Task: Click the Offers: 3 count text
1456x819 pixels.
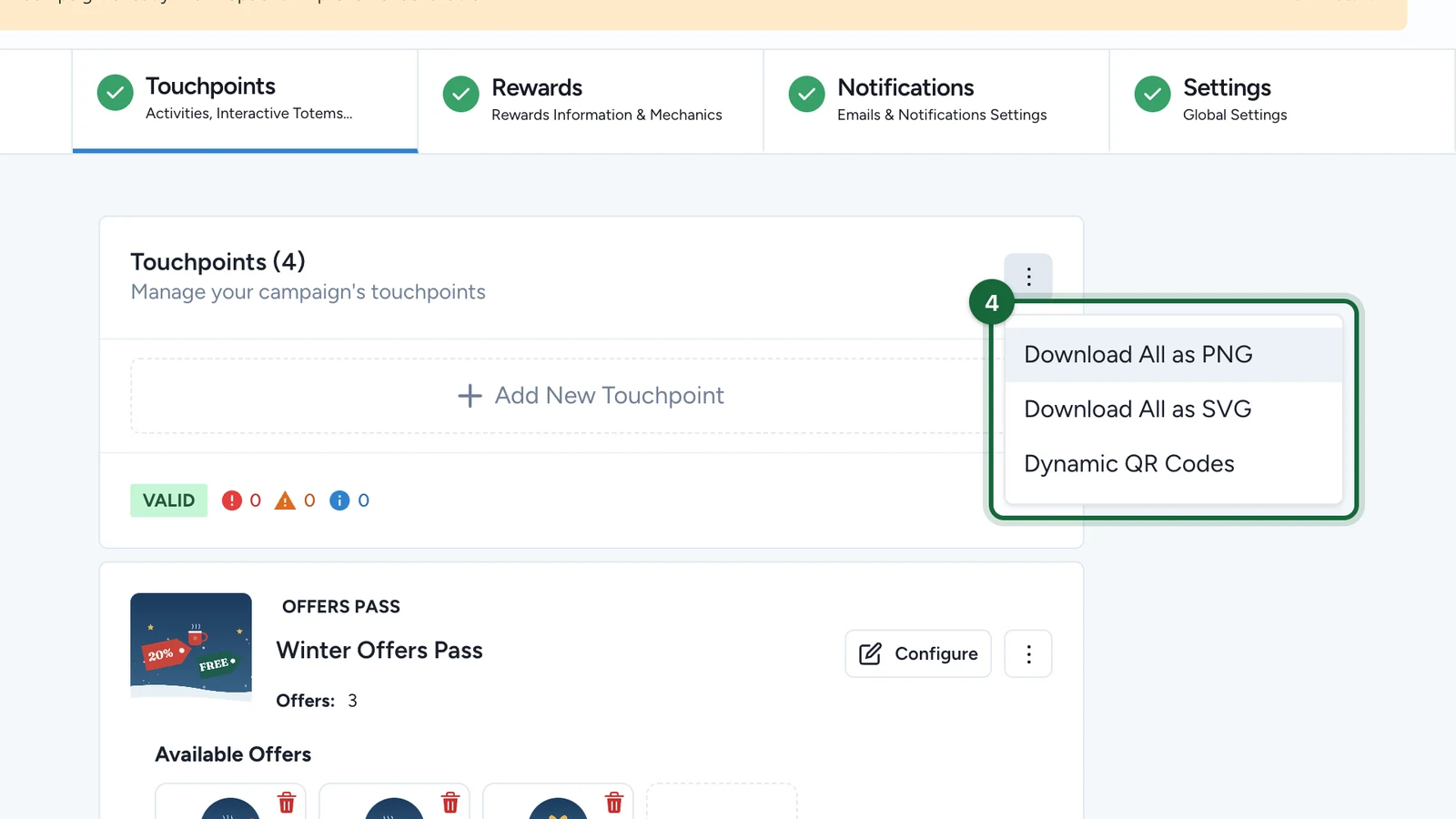Action: tap(317, 701)
